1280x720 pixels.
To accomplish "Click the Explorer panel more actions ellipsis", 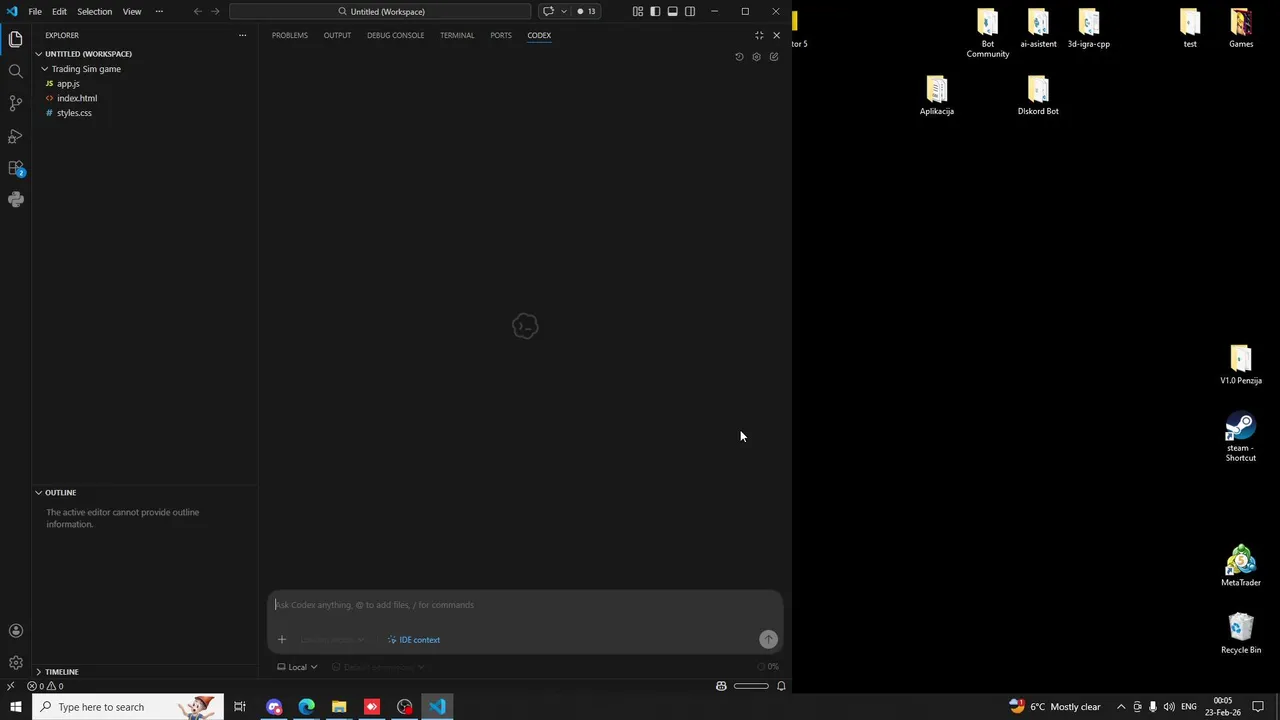I will (x=242, y=35).
